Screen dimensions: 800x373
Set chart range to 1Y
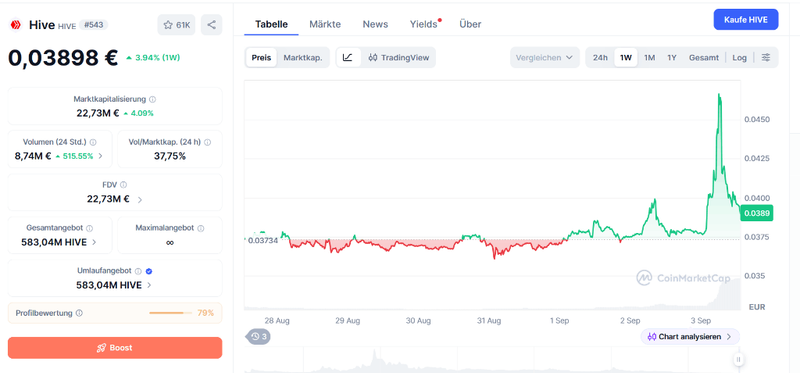click(671, 58)
